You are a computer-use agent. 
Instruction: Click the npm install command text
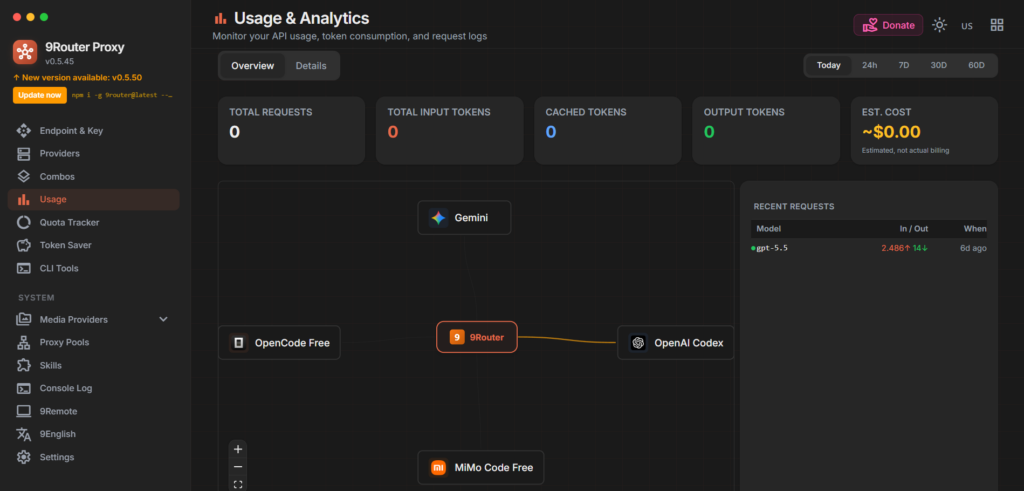(x=123, y=95)
